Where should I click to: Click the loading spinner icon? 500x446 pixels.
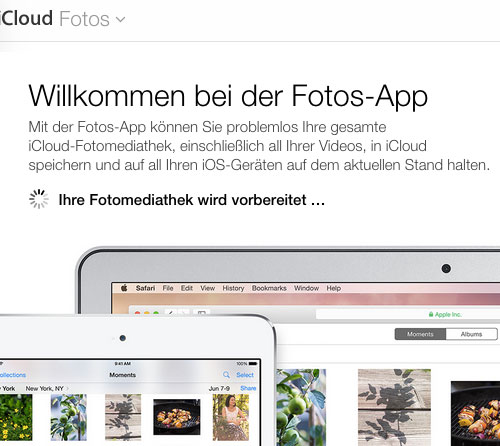point(39,199)
